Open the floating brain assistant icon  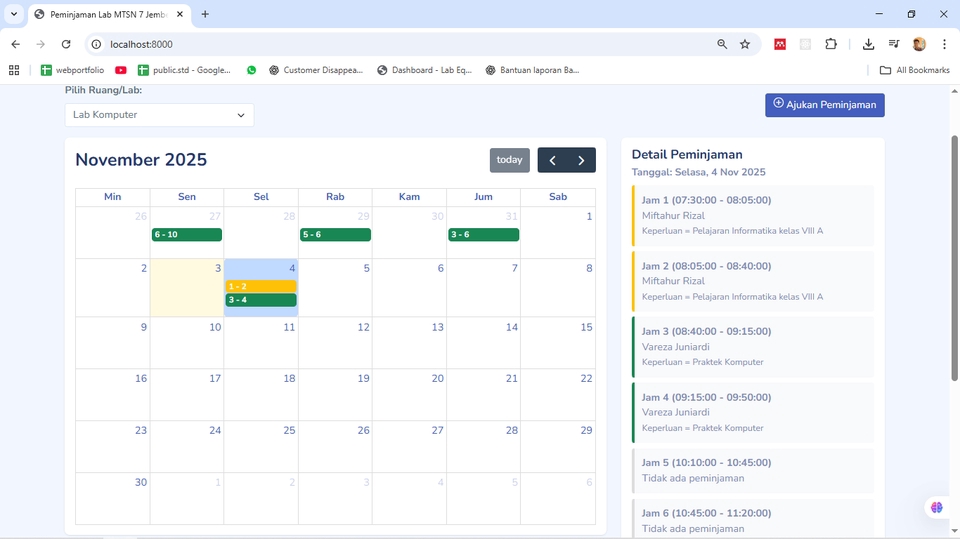click(937, 507)
